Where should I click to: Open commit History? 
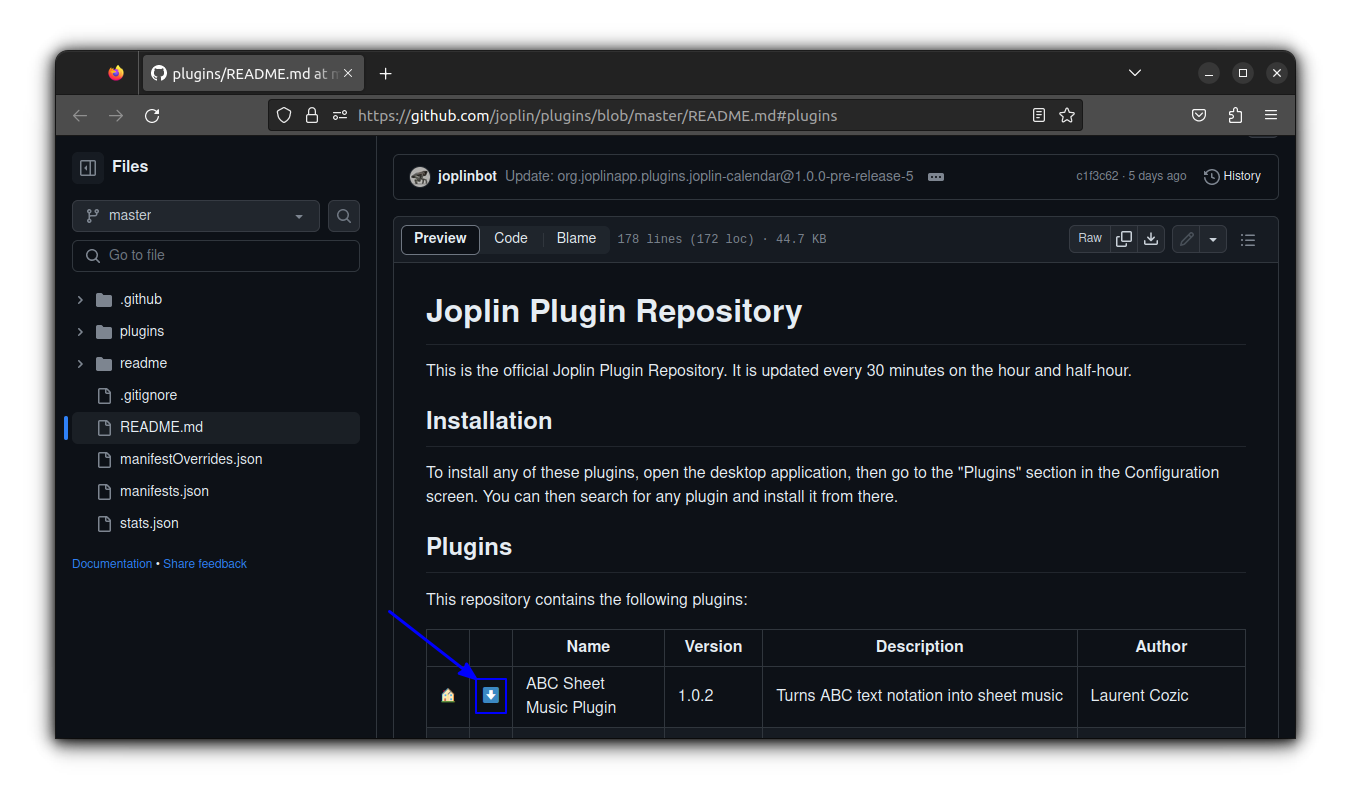click(x=1232, y=176)
